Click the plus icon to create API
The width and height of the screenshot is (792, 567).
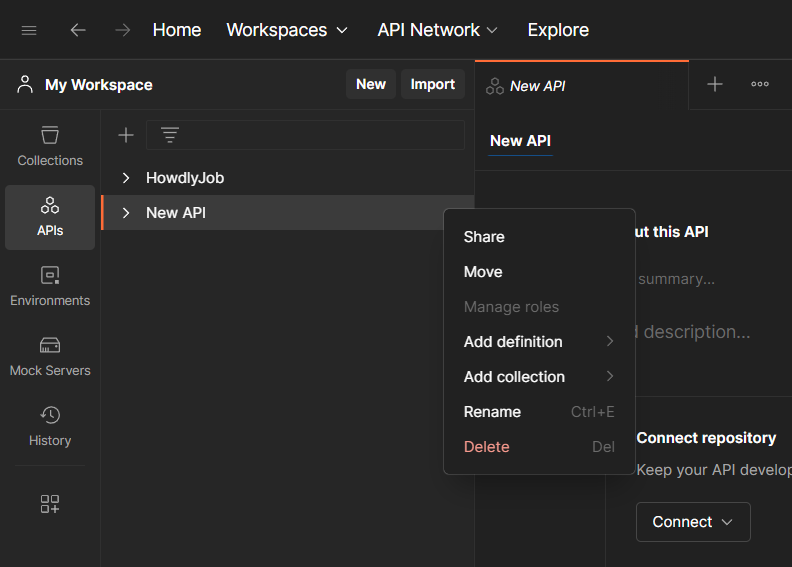(126, 135)
